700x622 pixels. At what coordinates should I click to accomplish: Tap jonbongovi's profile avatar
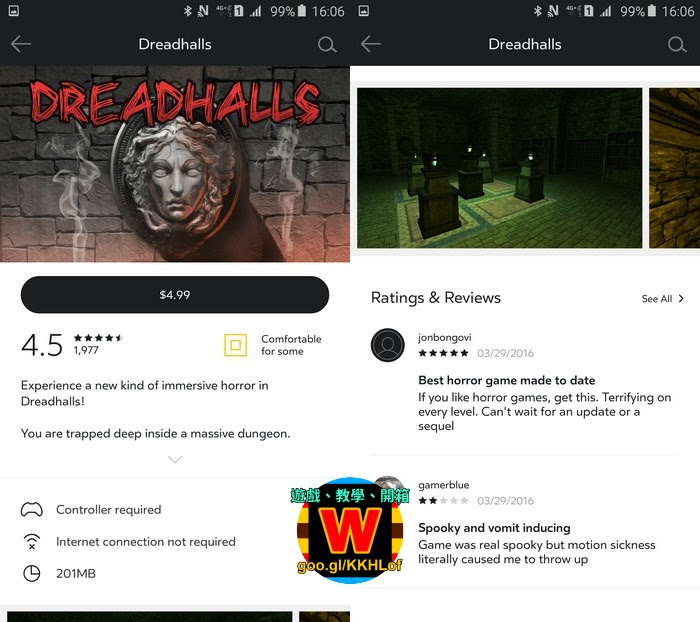coord(388,345)
